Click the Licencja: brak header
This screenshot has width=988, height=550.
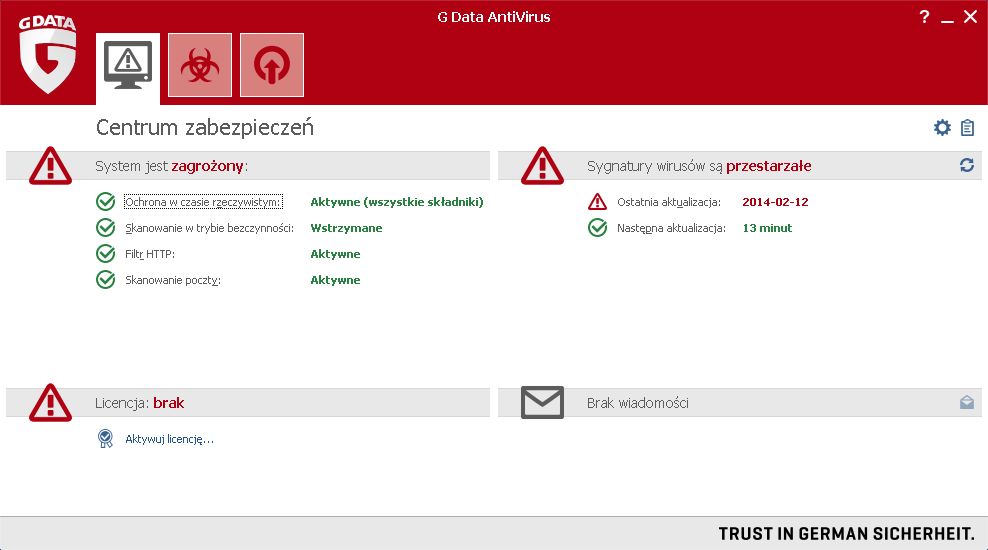pos(139,403)
